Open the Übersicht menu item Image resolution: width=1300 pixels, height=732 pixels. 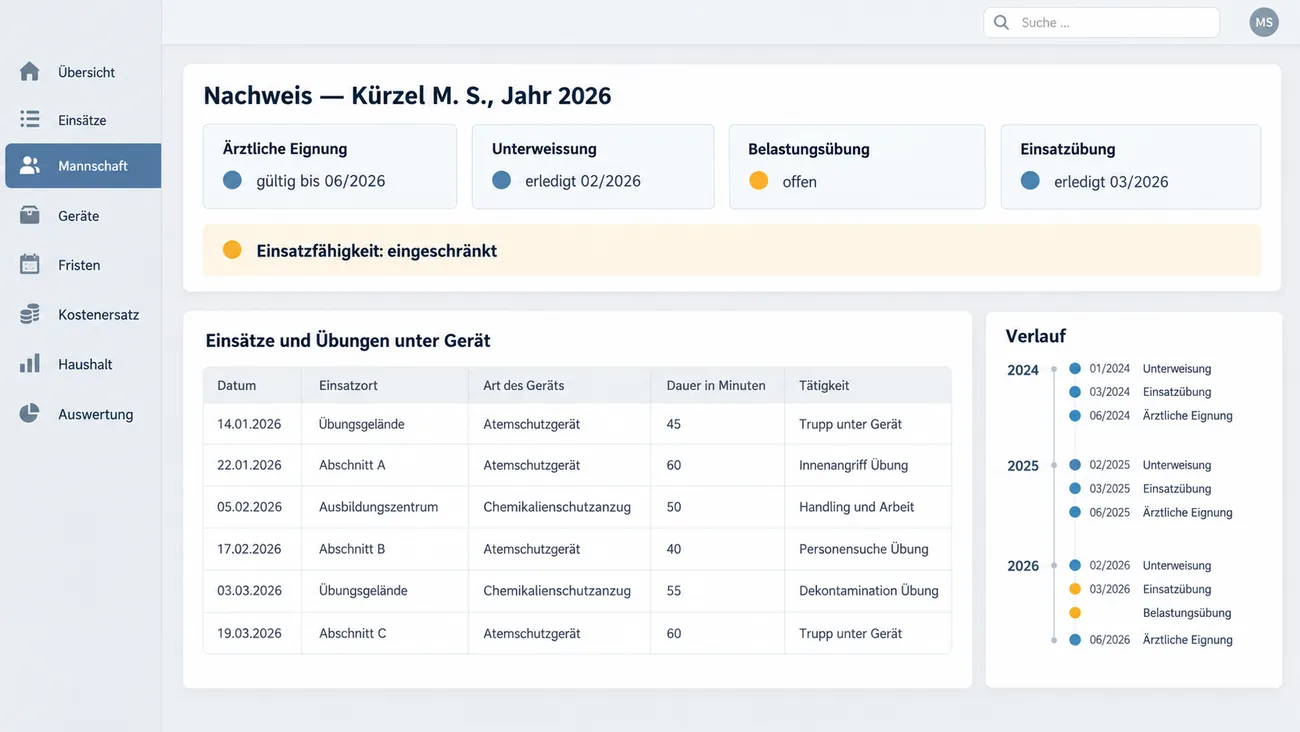click(82, 72)
